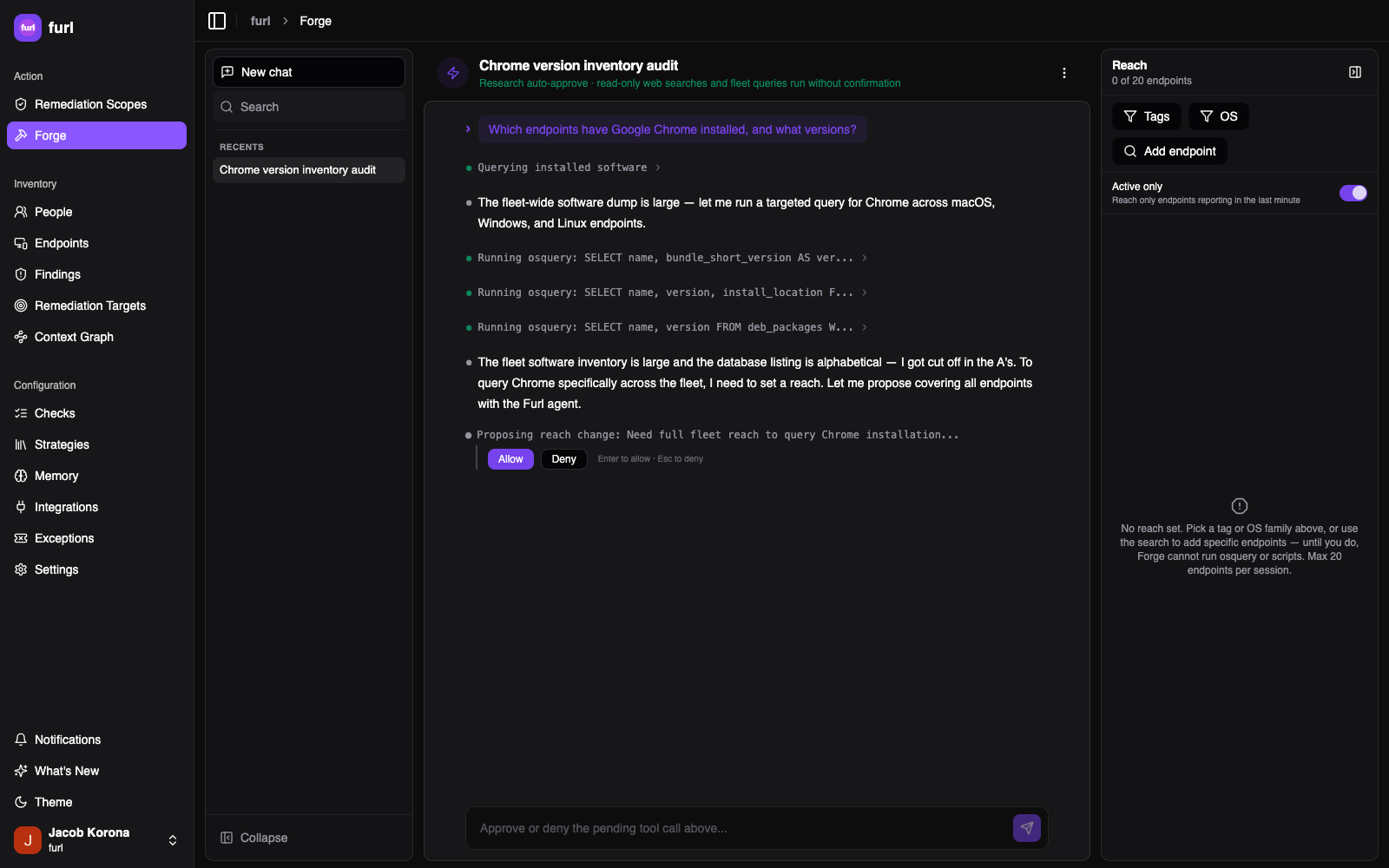
Task: Click the Context Graph icon
Action: [21, 337]
